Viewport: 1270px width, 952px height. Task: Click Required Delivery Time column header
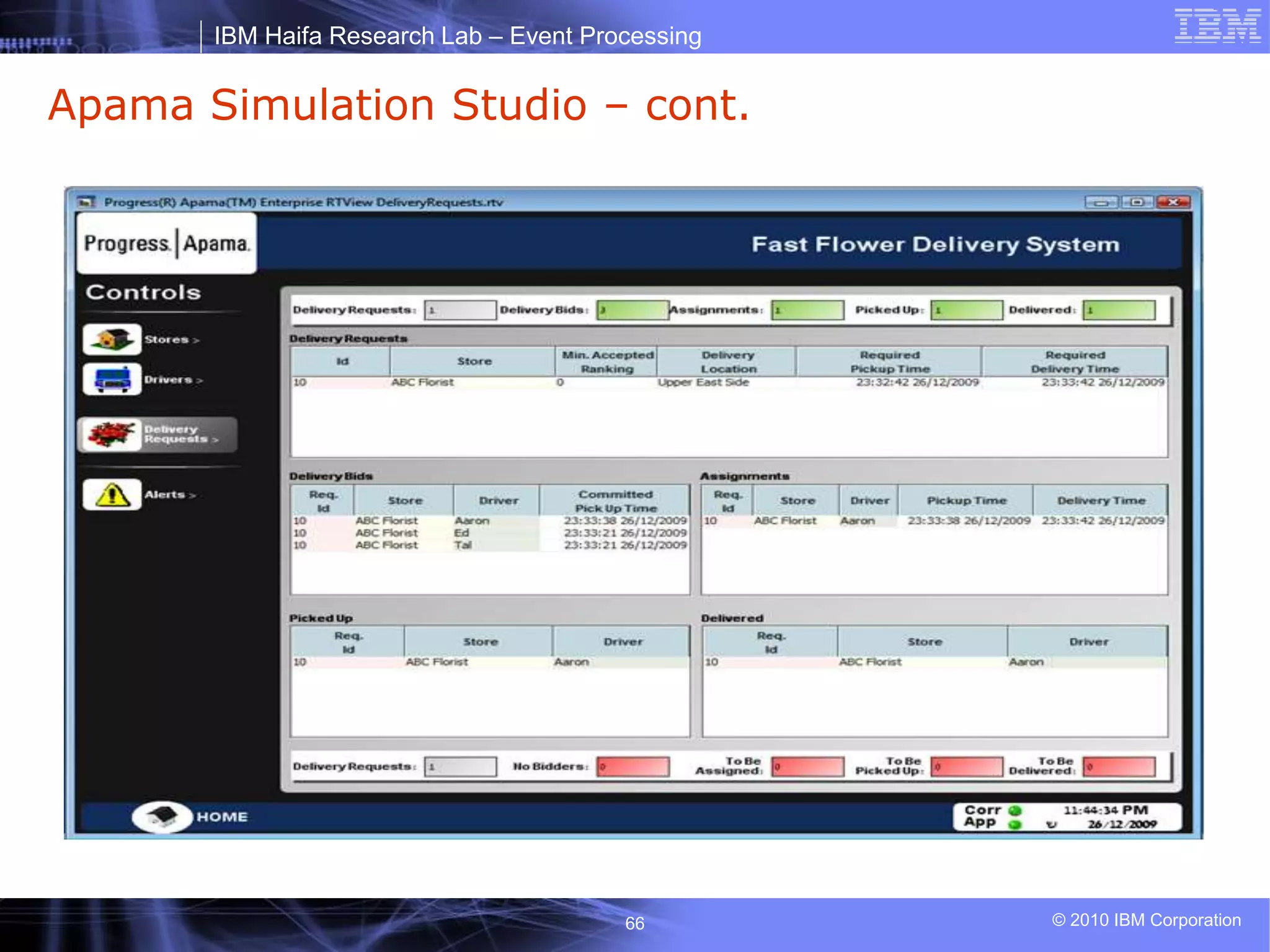(x=1075, y=361)
